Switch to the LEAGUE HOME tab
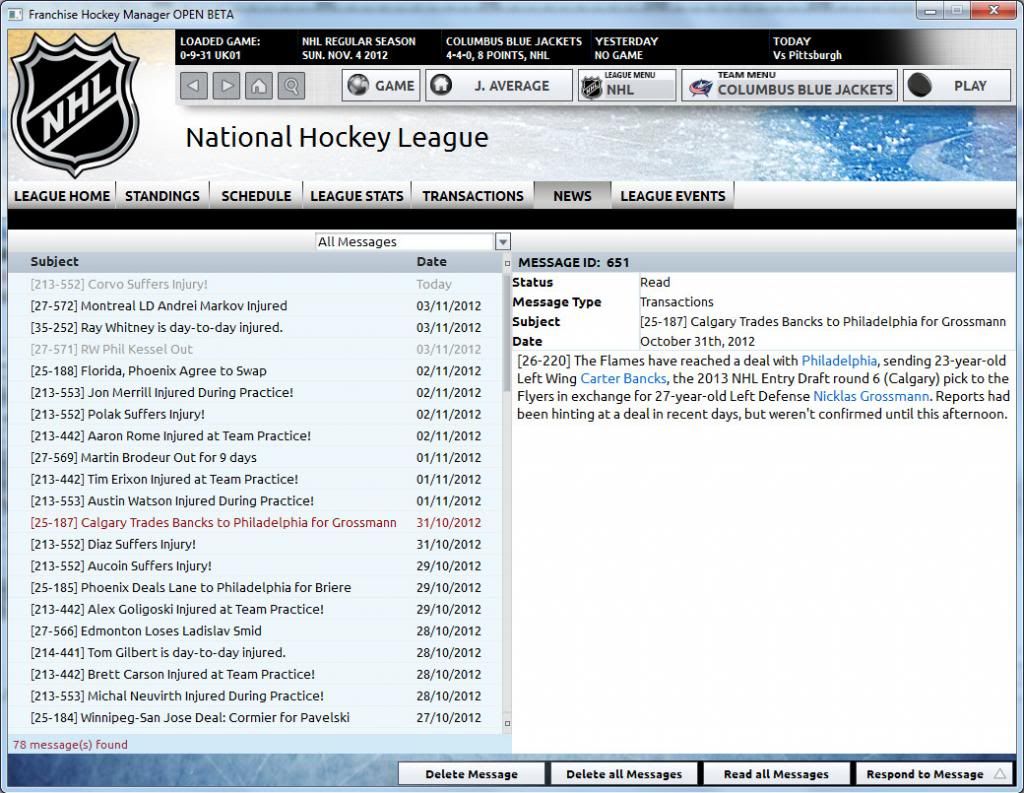The image size is (1024, 793). point(62,196)
